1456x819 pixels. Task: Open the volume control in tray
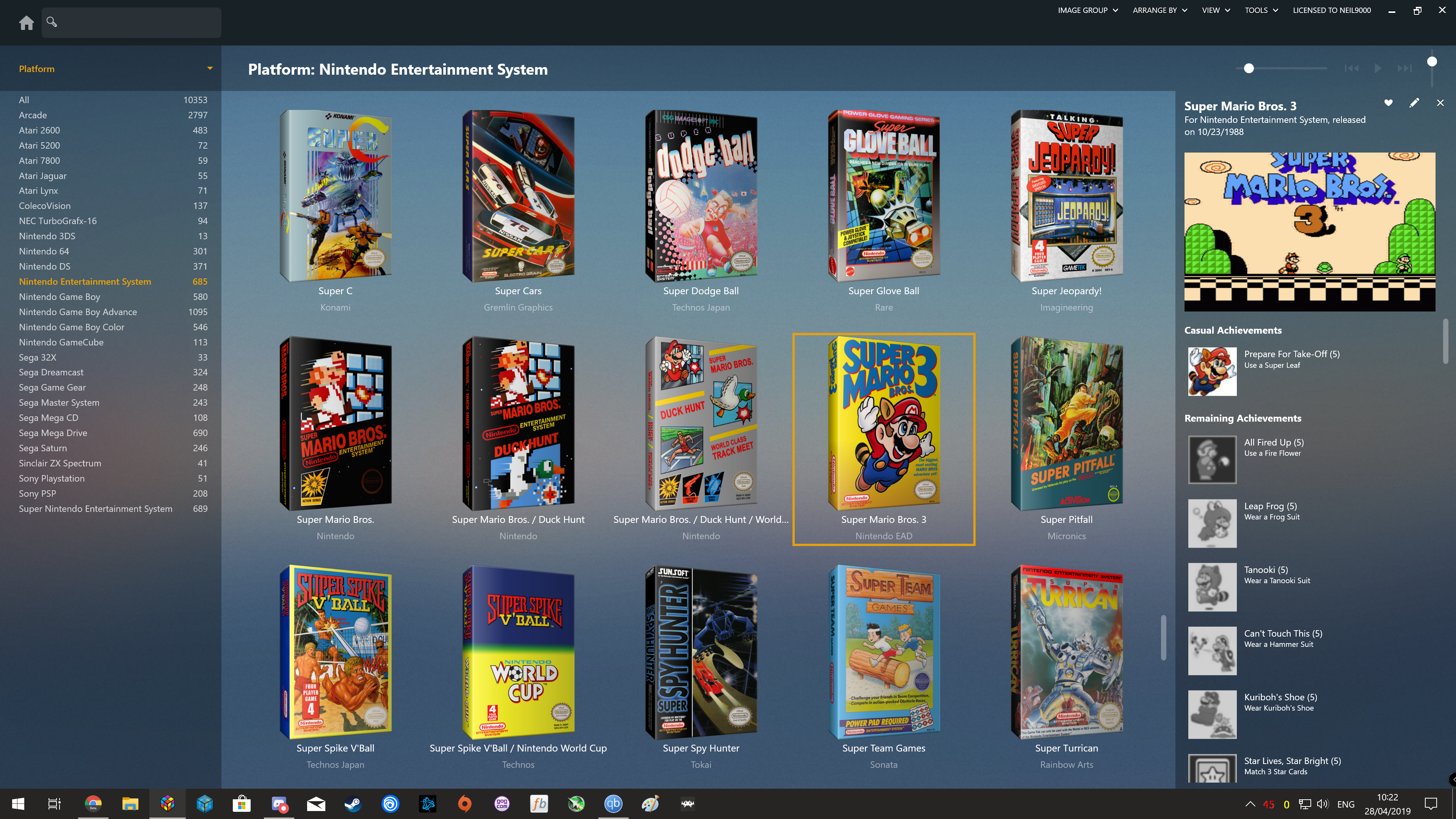1323,804
